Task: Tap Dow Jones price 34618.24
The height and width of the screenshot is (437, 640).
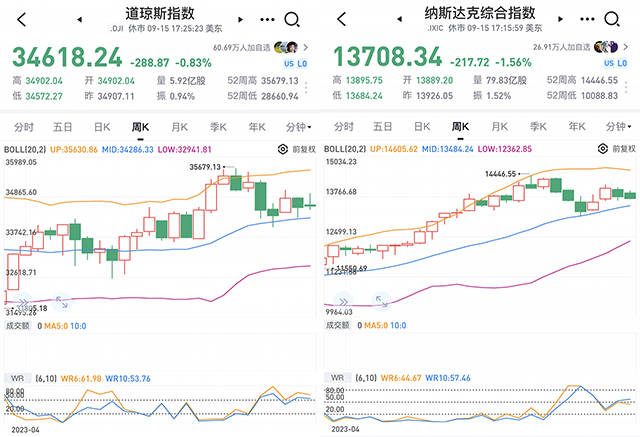Action: pos(67,57)
